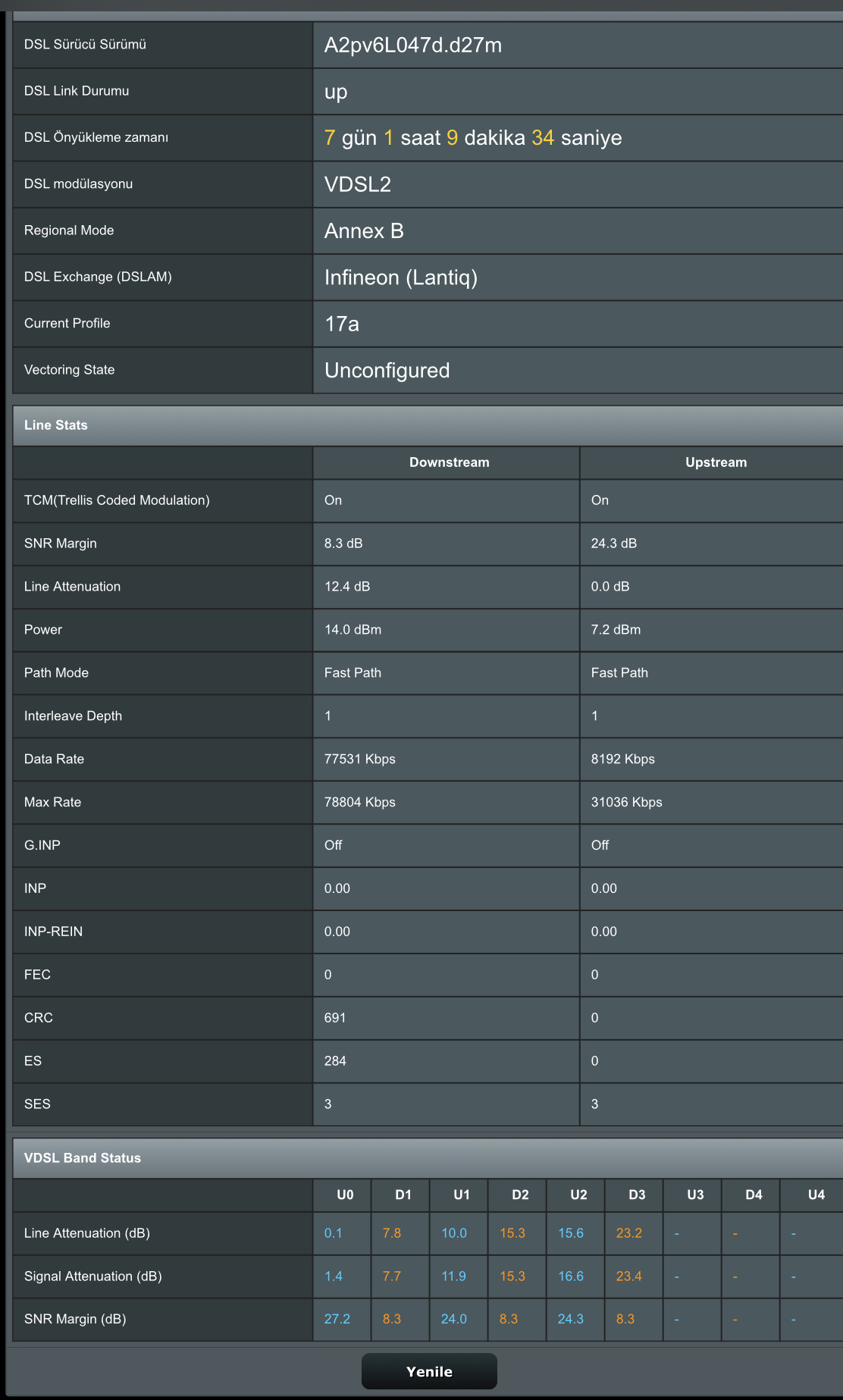Click the VDSL Band Status section header
This screenshot has height=1400, width=843.
(428, 1158)
